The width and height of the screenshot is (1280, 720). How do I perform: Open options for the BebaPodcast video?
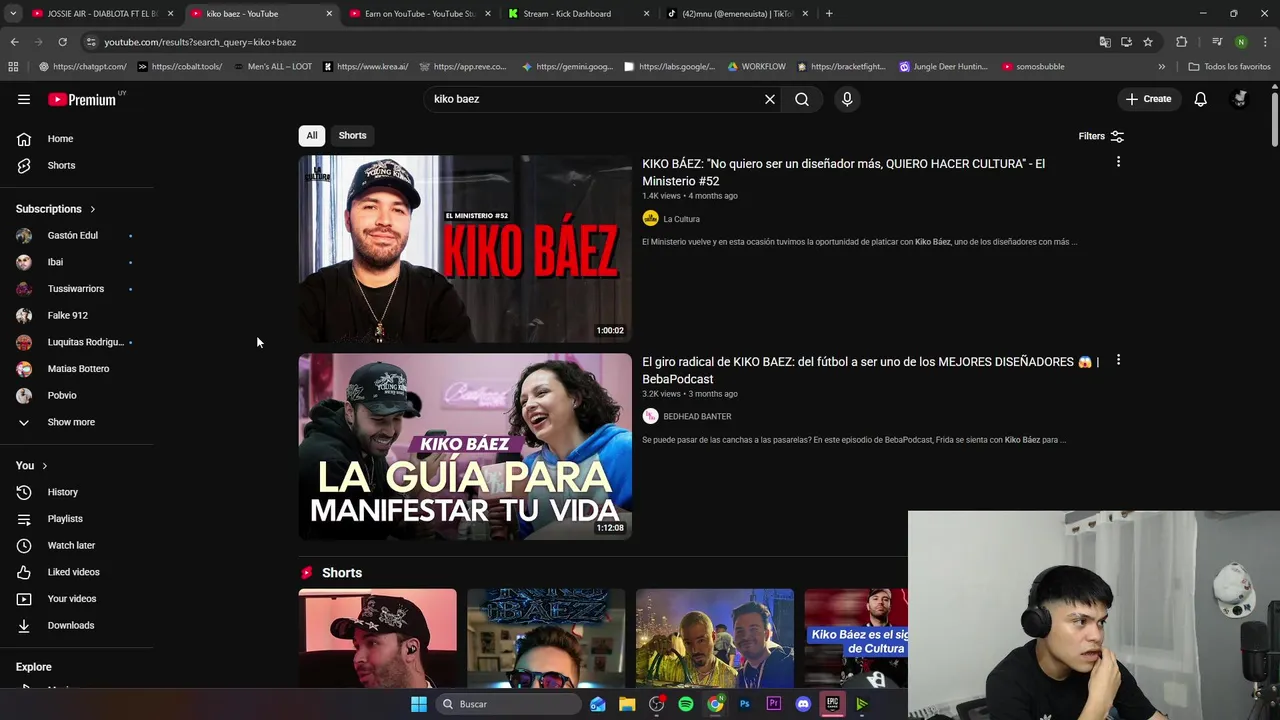click(x=1118, y=360)
